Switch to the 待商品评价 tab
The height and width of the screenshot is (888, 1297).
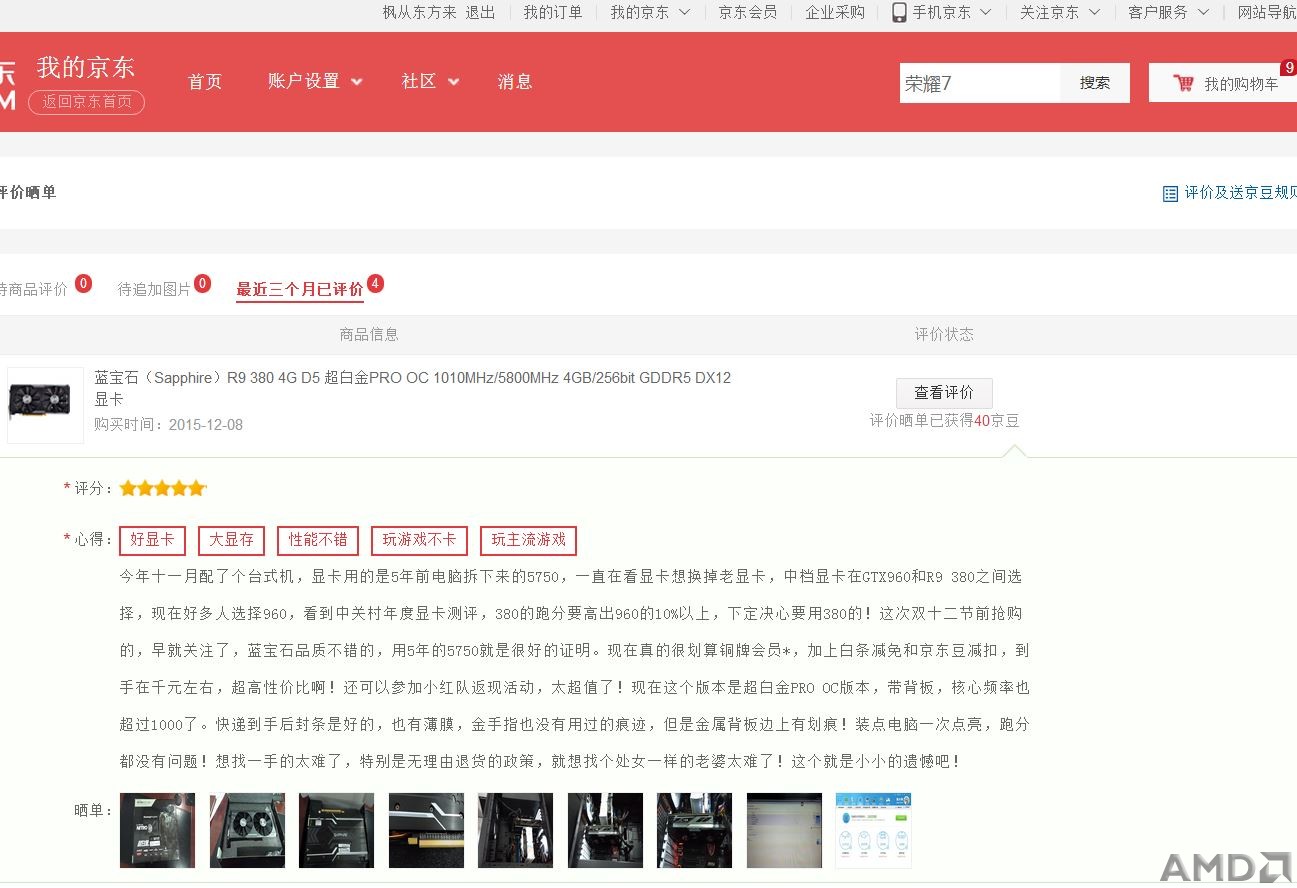pyautogui.click(x=33, y=289)
